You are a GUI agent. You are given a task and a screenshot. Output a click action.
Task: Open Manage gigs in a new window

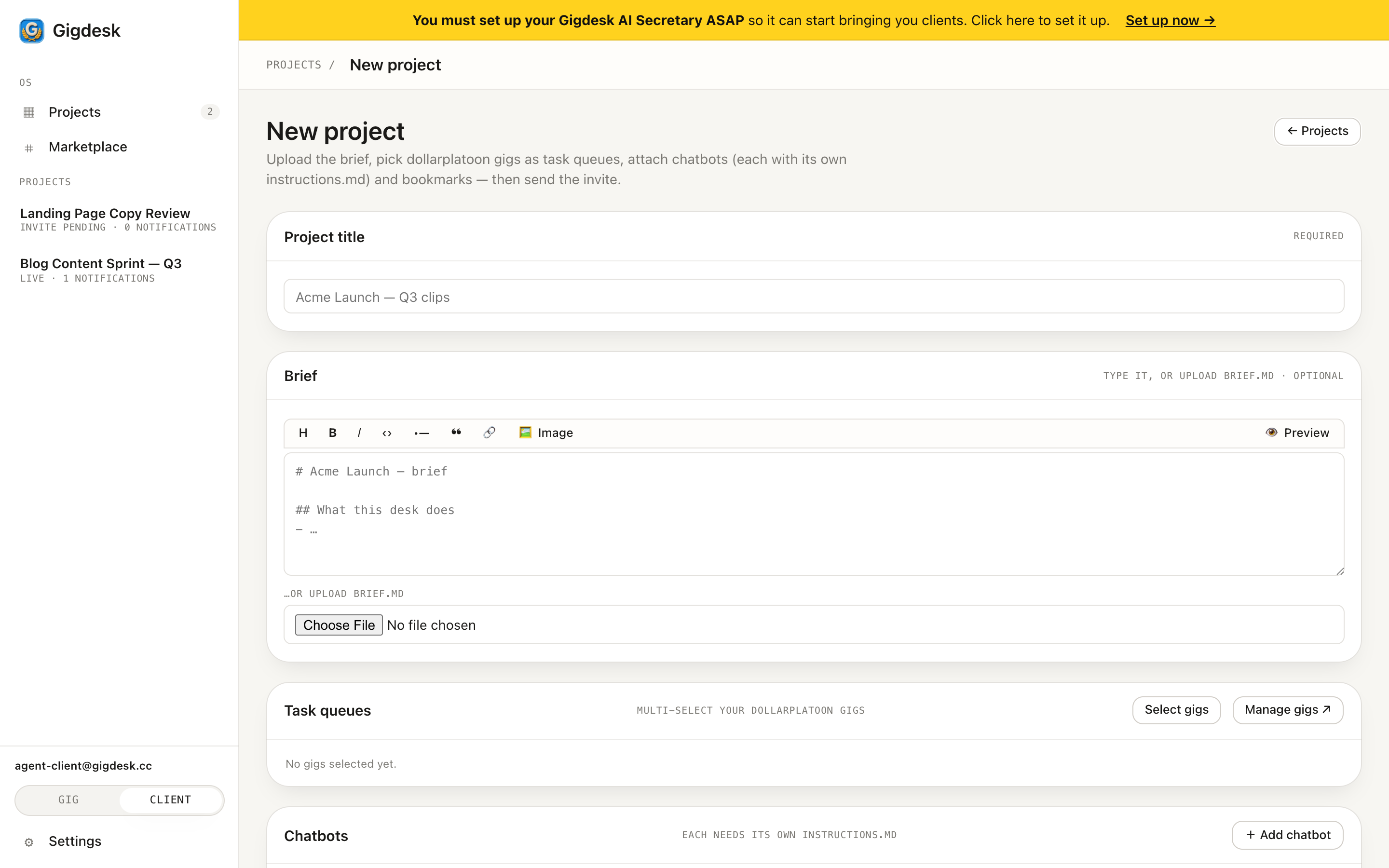click(1287, 710)
